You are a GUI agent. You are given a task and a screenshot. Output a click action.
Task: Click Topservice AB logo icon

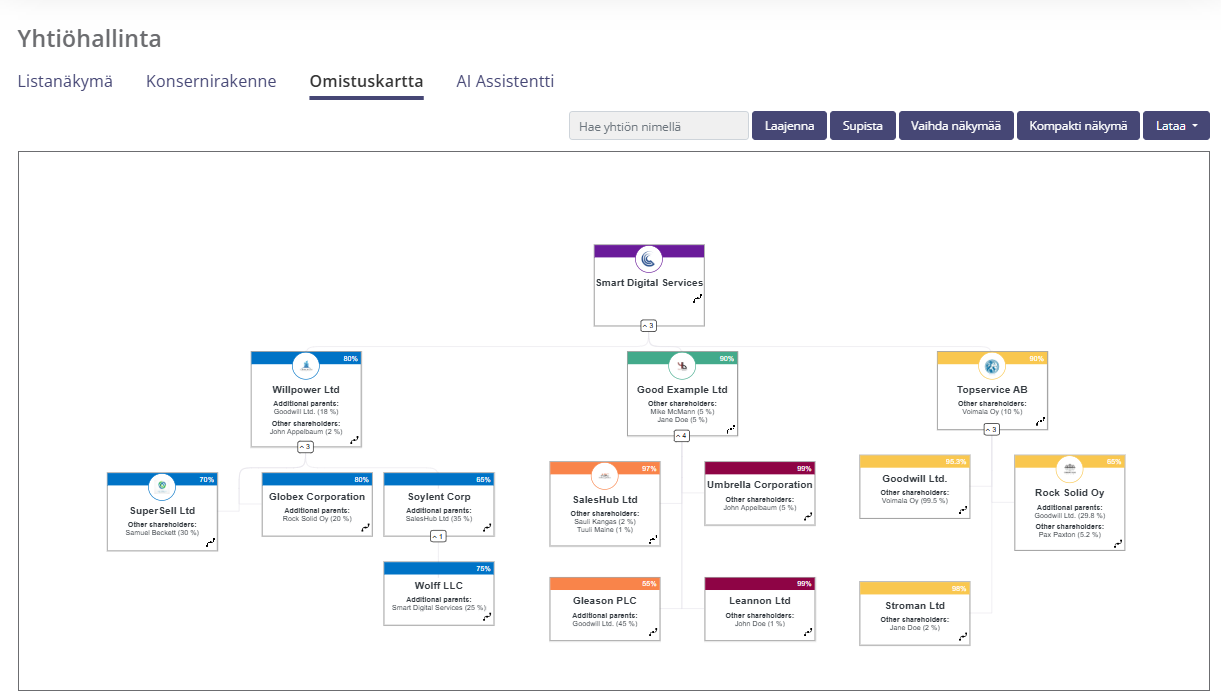point(991,366)
